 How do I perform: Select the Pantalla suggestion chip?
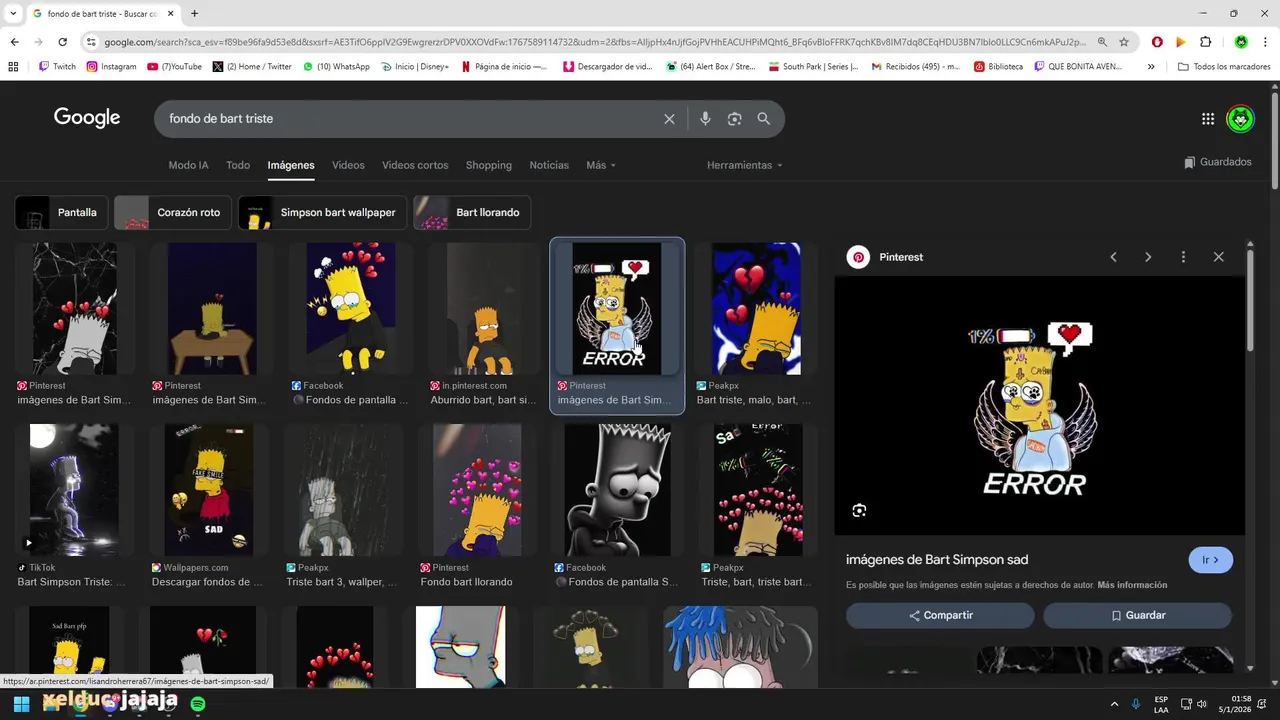(61, 212)
